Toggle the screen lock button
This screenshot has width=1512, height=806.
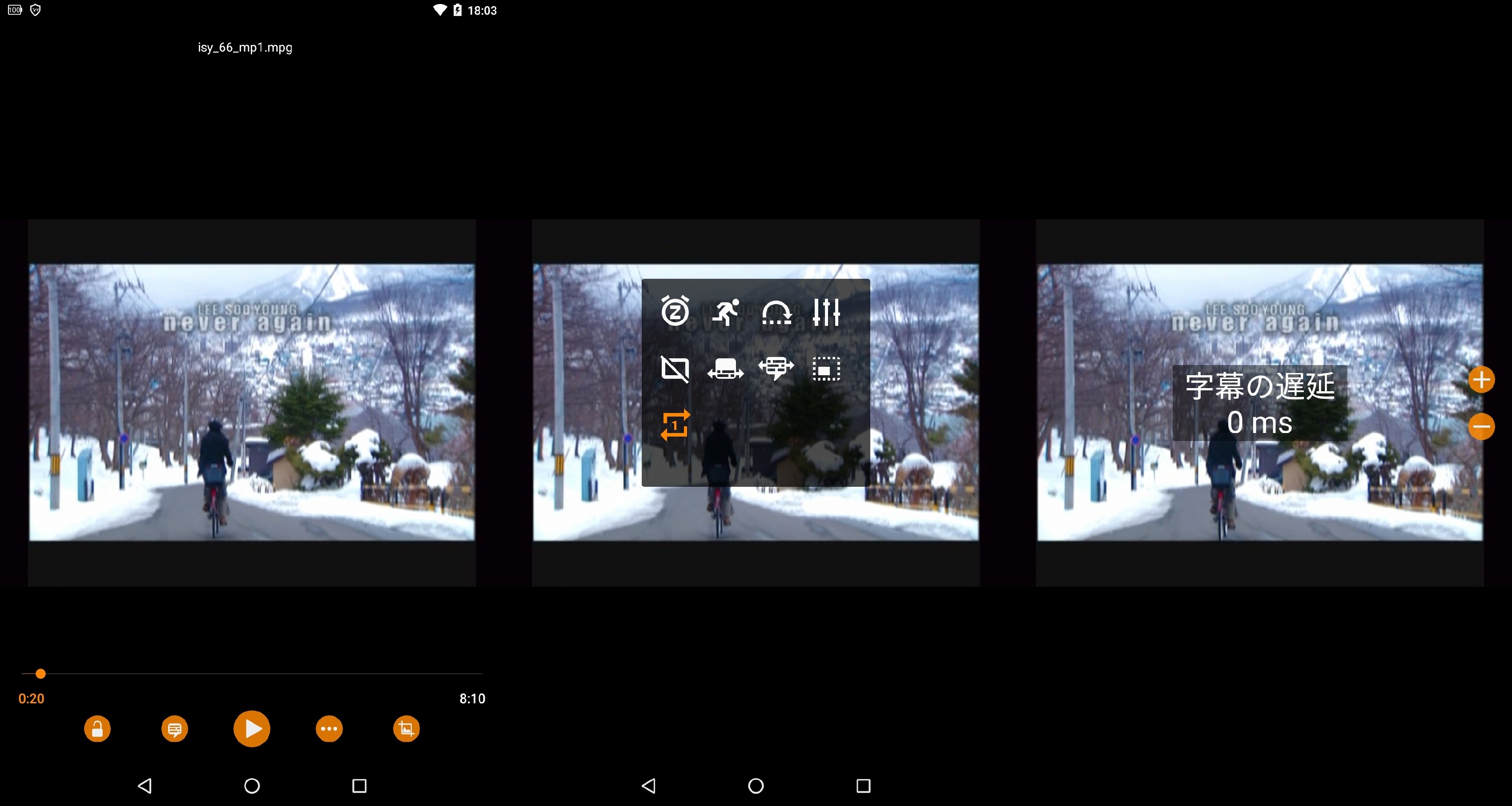[97, 729]
